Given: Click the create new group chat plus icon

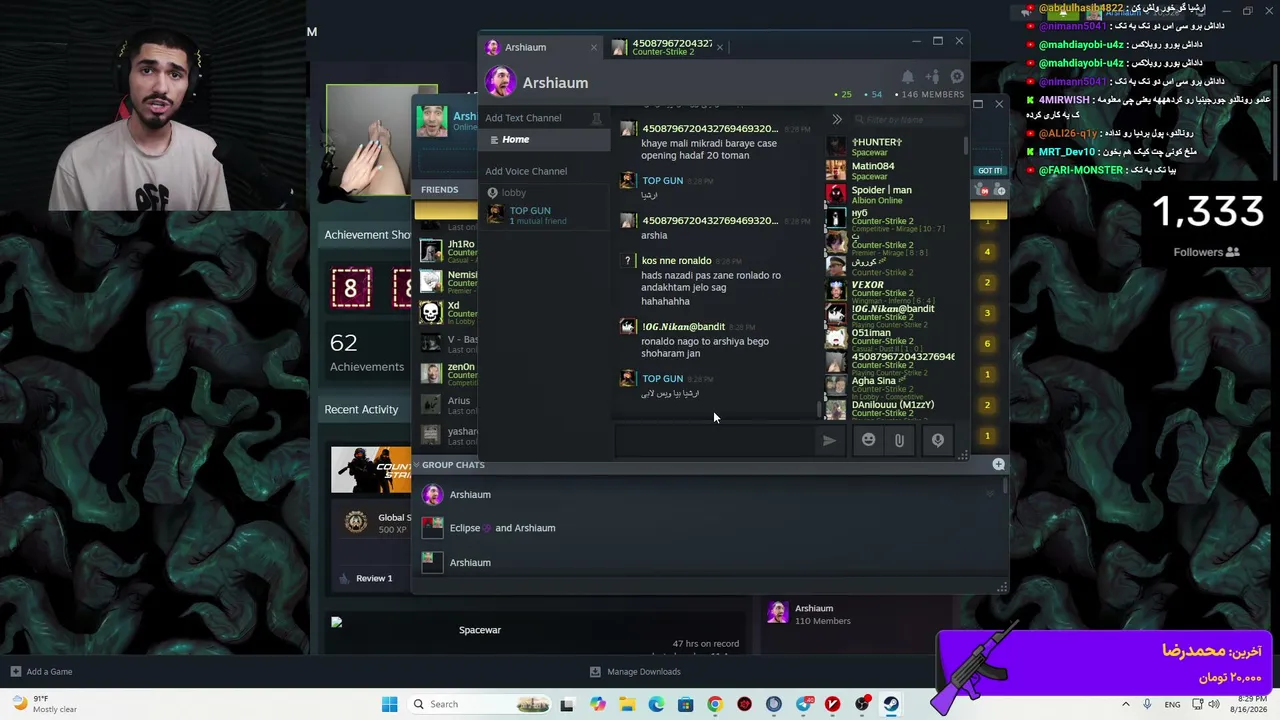Looking at the screenshot, I should click(x=998, y=464).
